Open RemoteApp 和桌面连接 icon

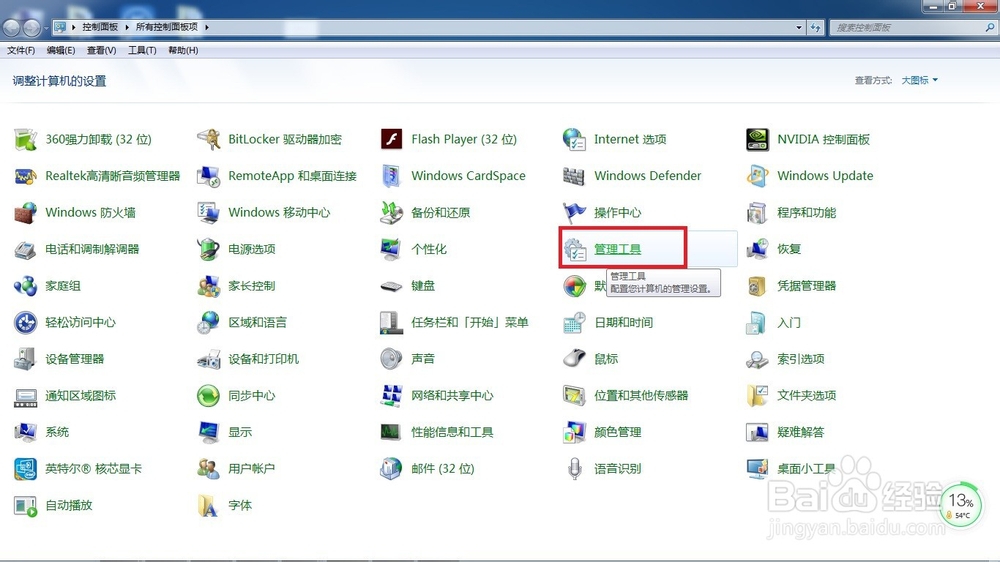[x=209, y=175]
